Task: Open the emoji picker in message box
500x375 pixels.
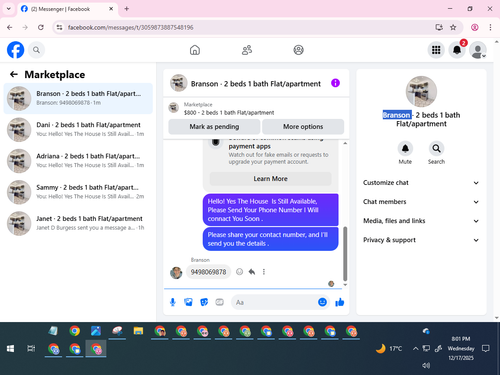Action: [x=322, y=302]
